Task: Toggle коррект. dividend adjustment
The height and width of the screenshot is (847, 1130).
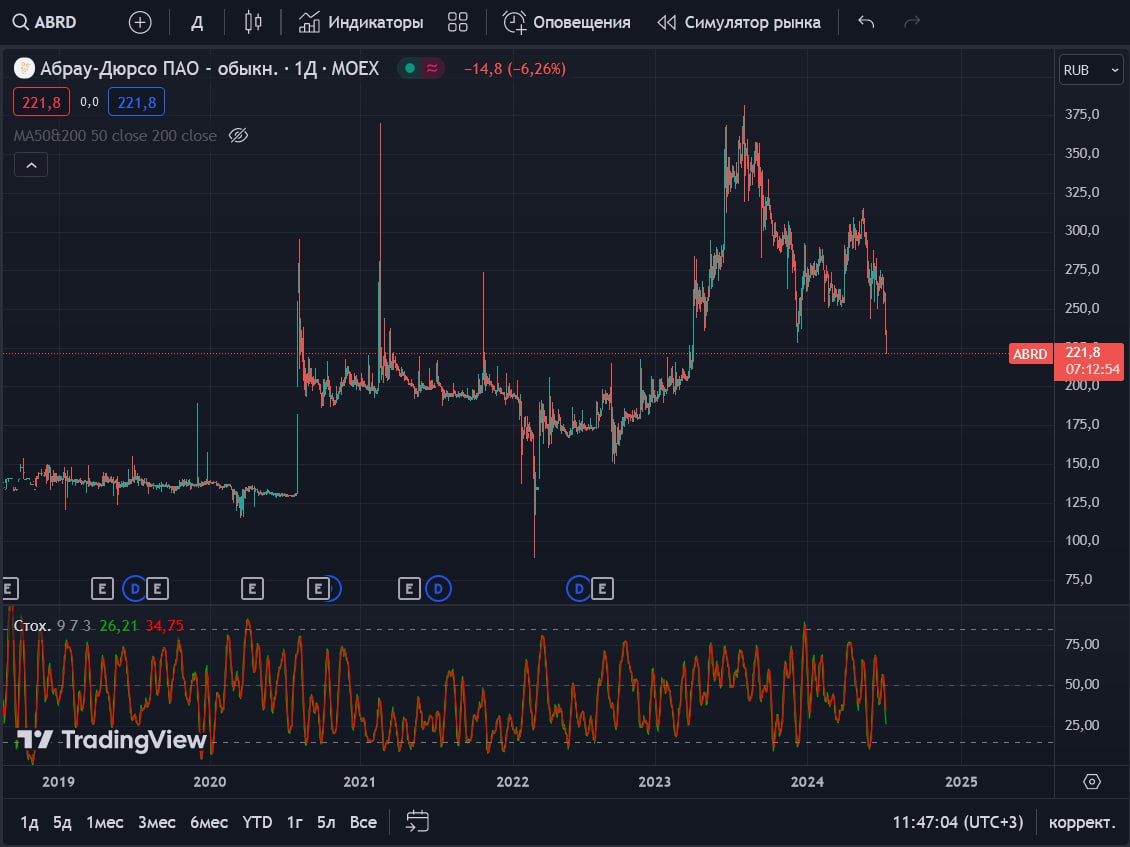Action: click(x=1082, y=822)
